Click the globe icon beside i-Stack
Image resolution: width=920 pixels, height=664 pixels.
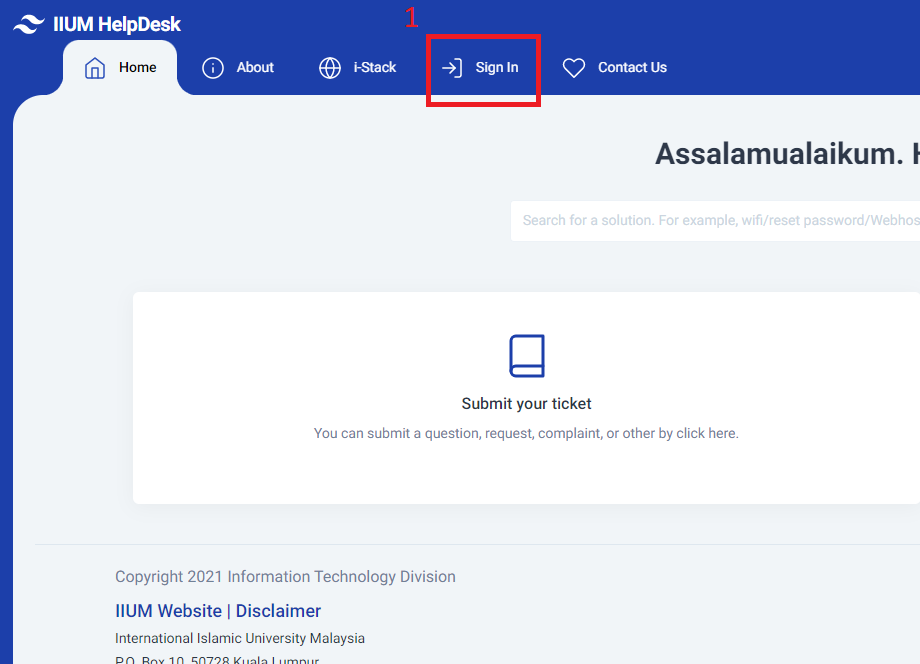330,68
